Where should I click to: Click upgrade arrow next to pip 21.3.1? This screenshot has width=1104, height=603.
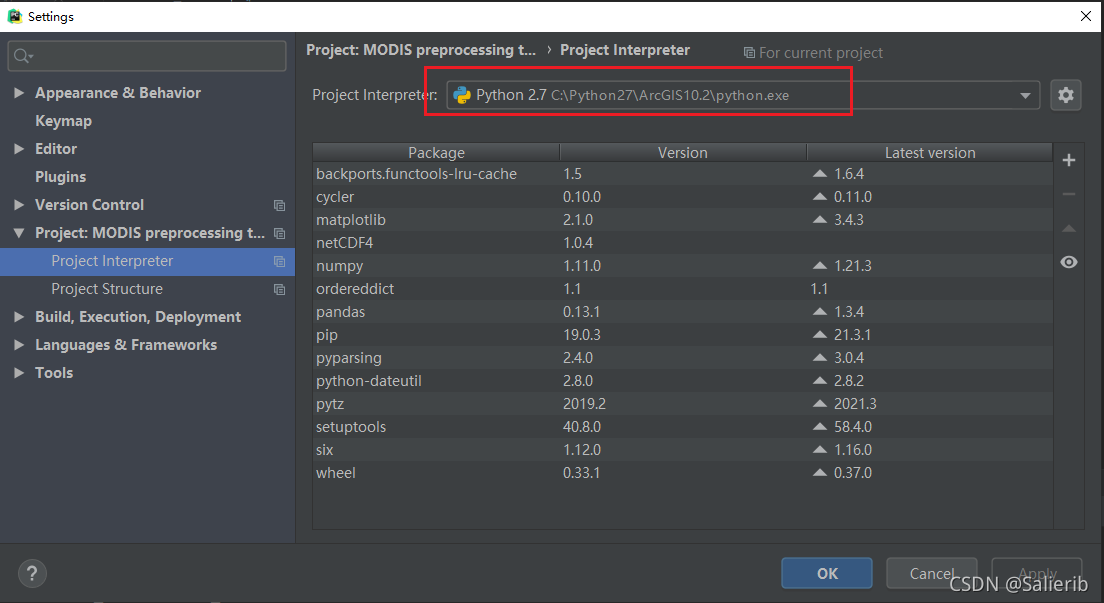click(x=820, y=335)
